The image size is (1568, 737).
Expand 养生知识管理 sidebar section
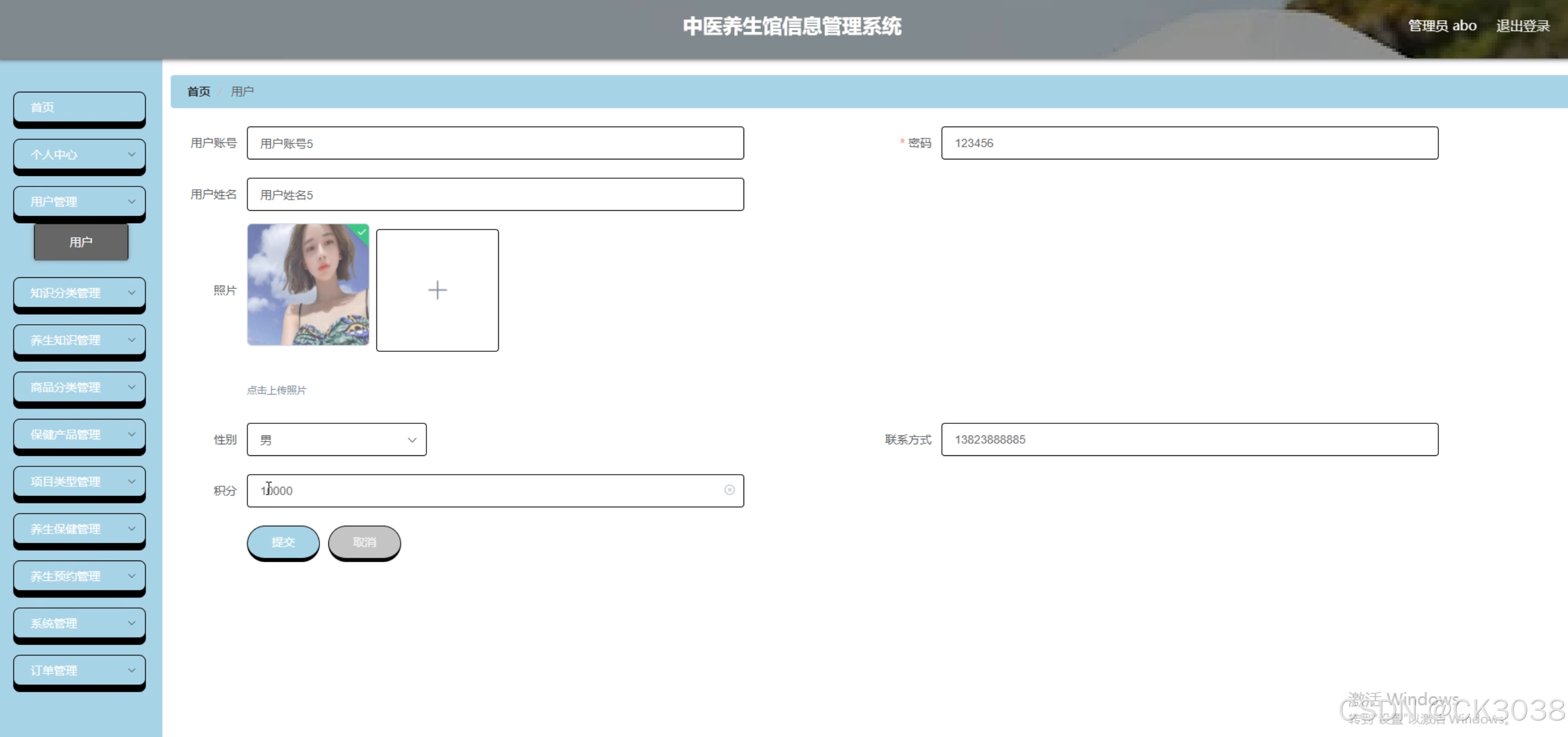(x=79, y=340)
